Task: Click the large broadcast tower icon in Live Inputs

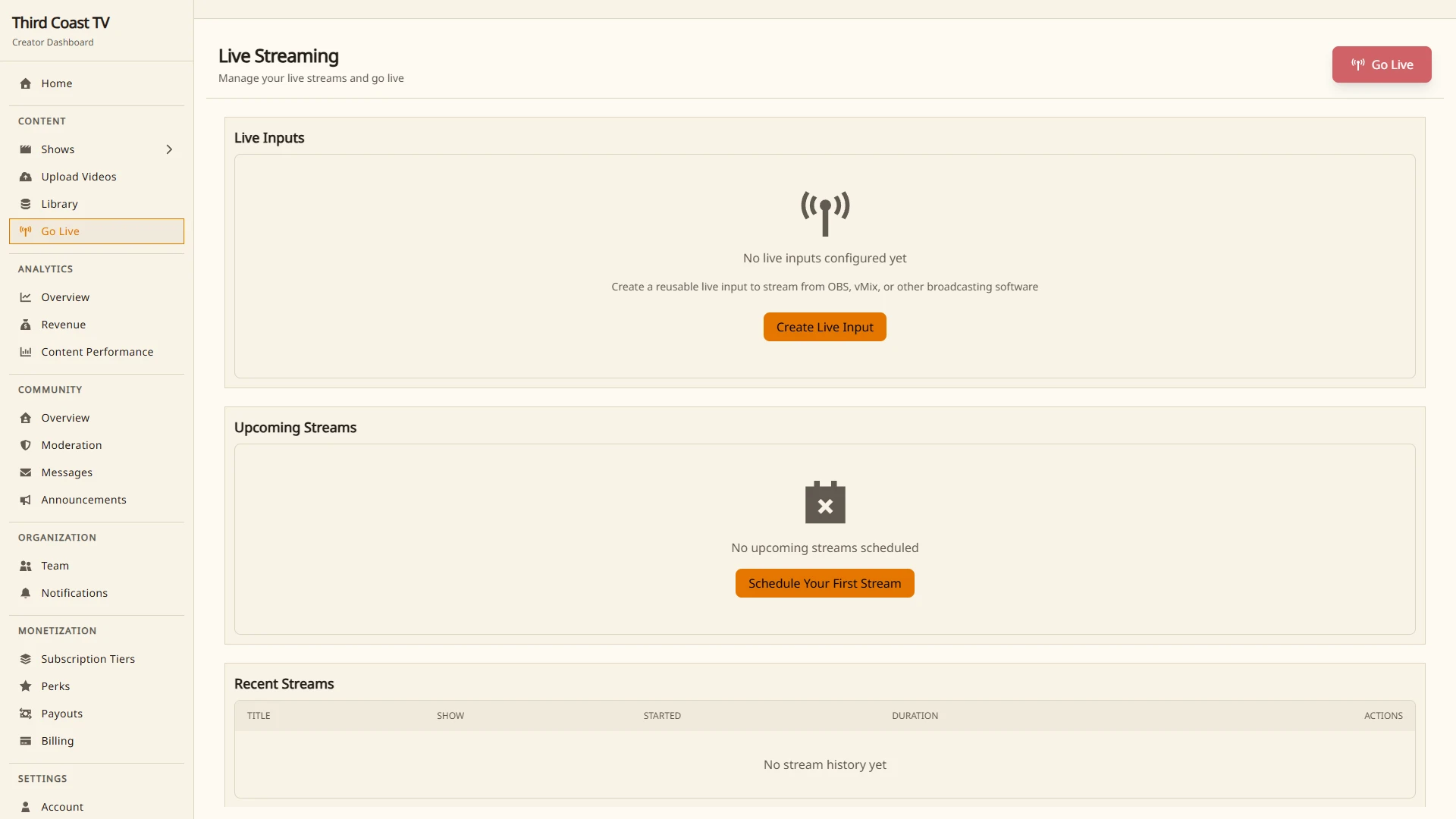Action: [825, 214]
